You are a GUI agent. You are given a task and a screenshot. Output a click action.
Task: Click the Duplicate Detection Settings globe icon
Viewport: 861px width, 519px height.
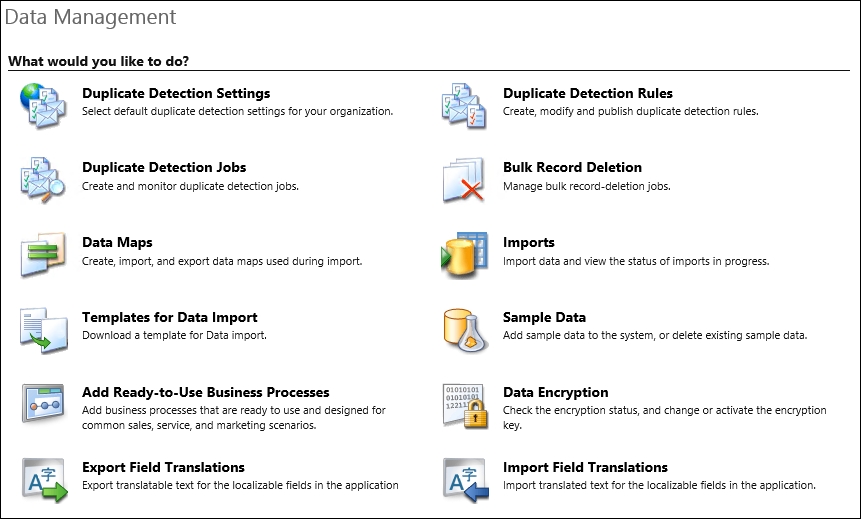[43, 105]
